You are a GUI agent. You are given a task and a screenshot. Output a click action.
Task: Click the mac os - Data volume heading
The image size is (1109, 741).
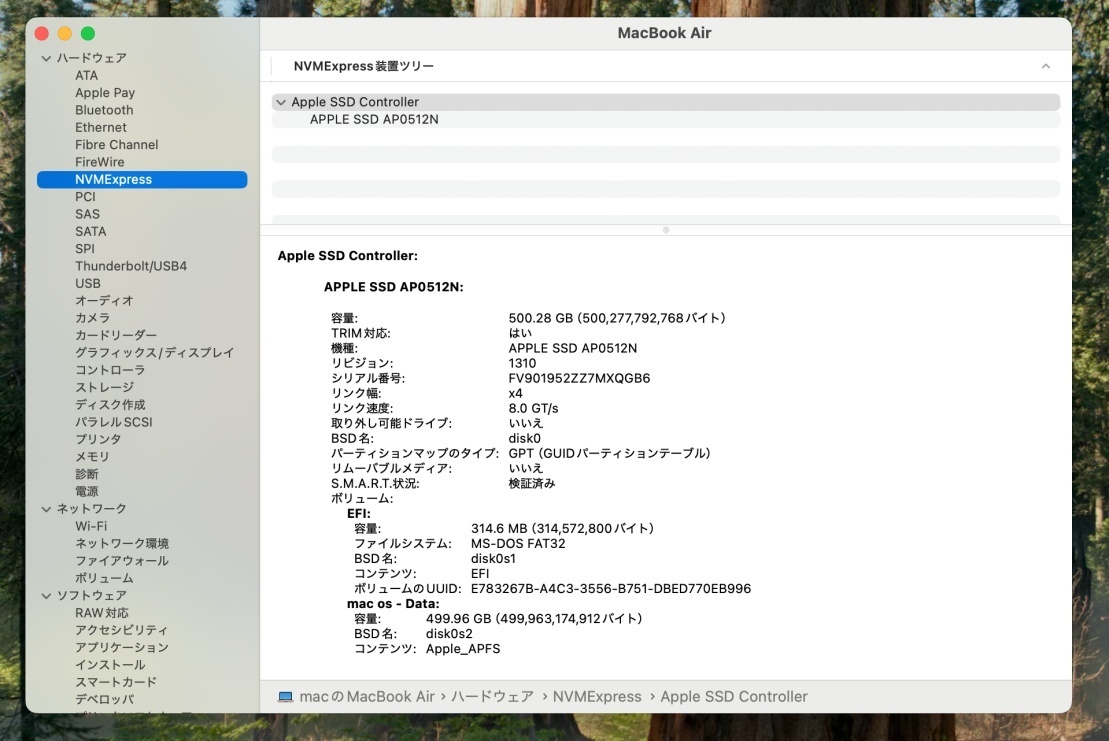coord(393,604)
